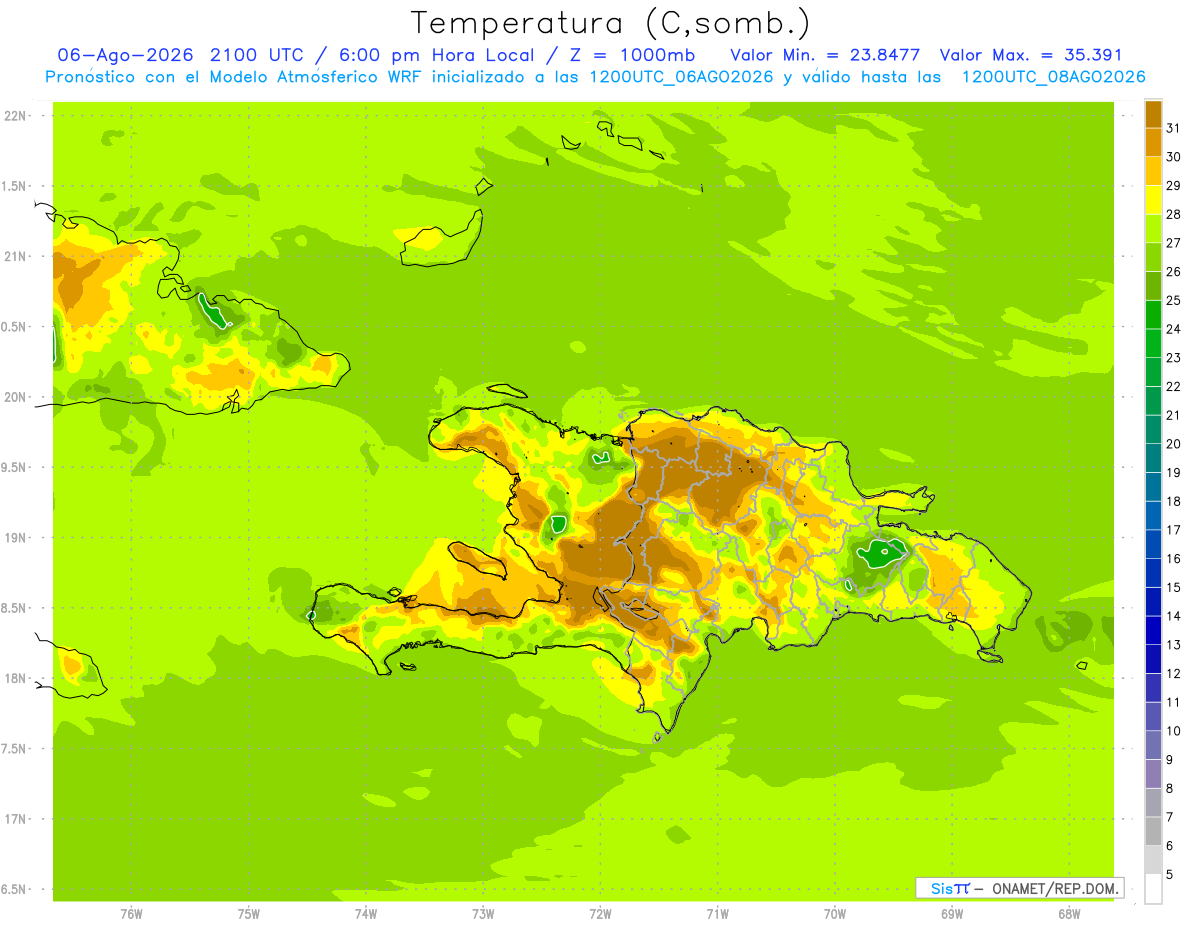Click colorbar value "26"
This screenshot has width=1200, height=927.
point(1173,271)
